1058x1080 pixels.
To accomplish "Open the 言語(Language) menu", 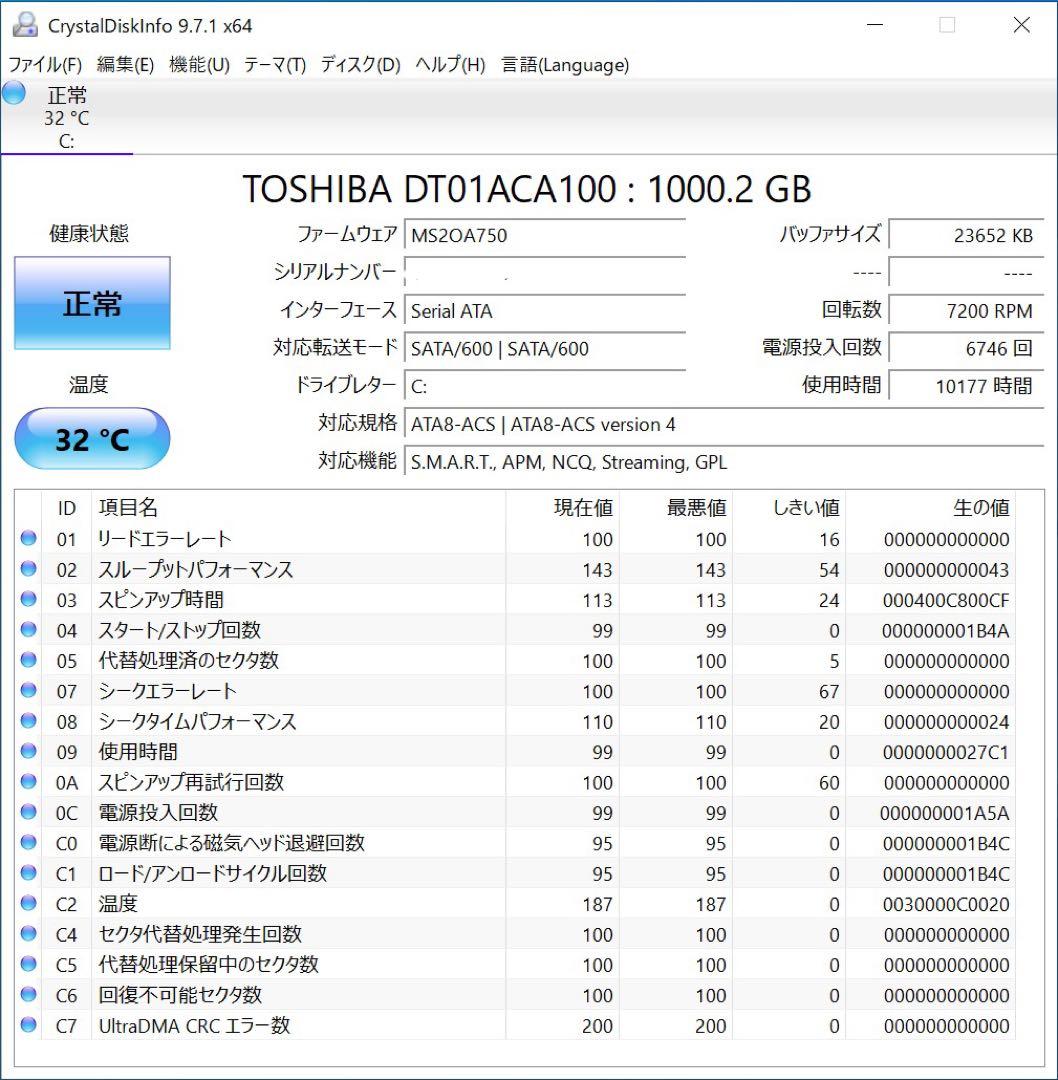I will [x=565, y=65].
